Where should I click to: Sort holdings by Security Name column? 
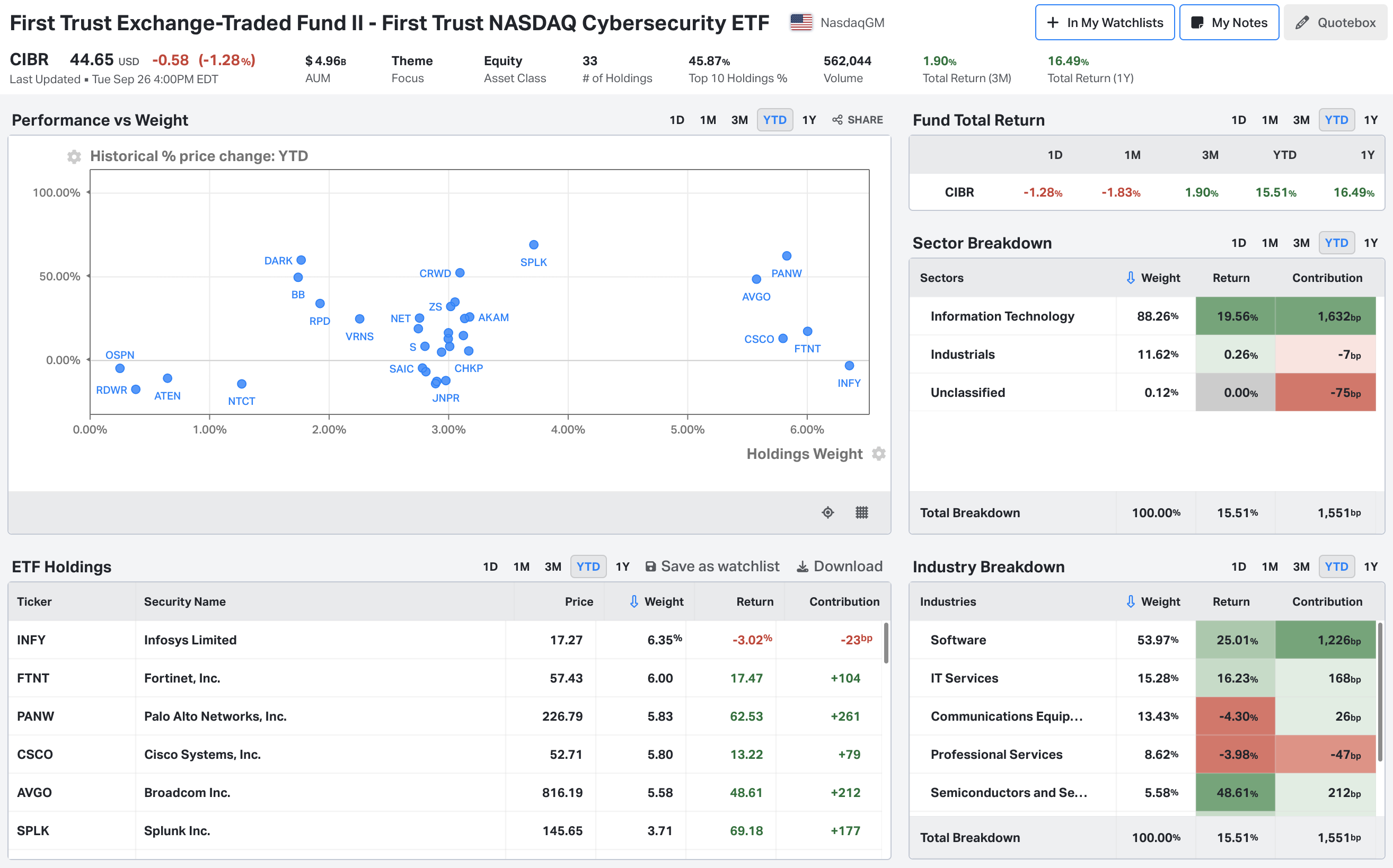[184, 601]
